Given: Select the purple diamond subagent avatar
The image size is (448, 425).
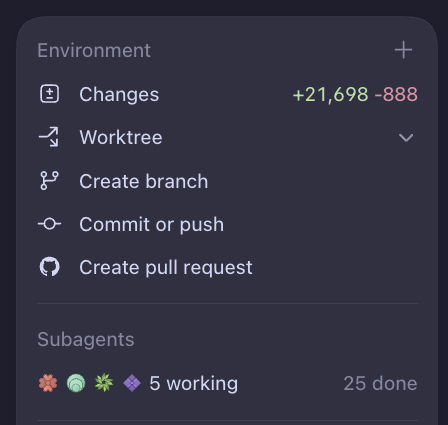Looking at the screenshot, I should [x=132, y=383].
